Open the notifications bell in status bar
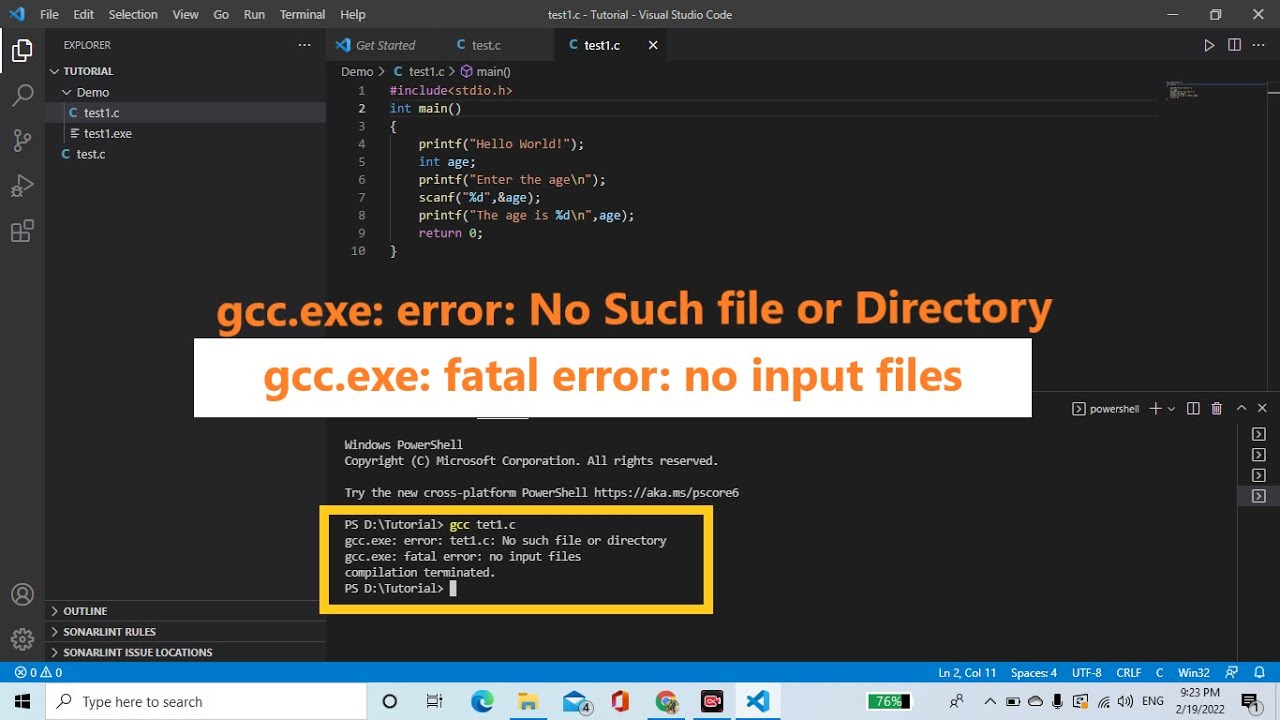Screen dimensions: 1280x720 coord(1258,673)
